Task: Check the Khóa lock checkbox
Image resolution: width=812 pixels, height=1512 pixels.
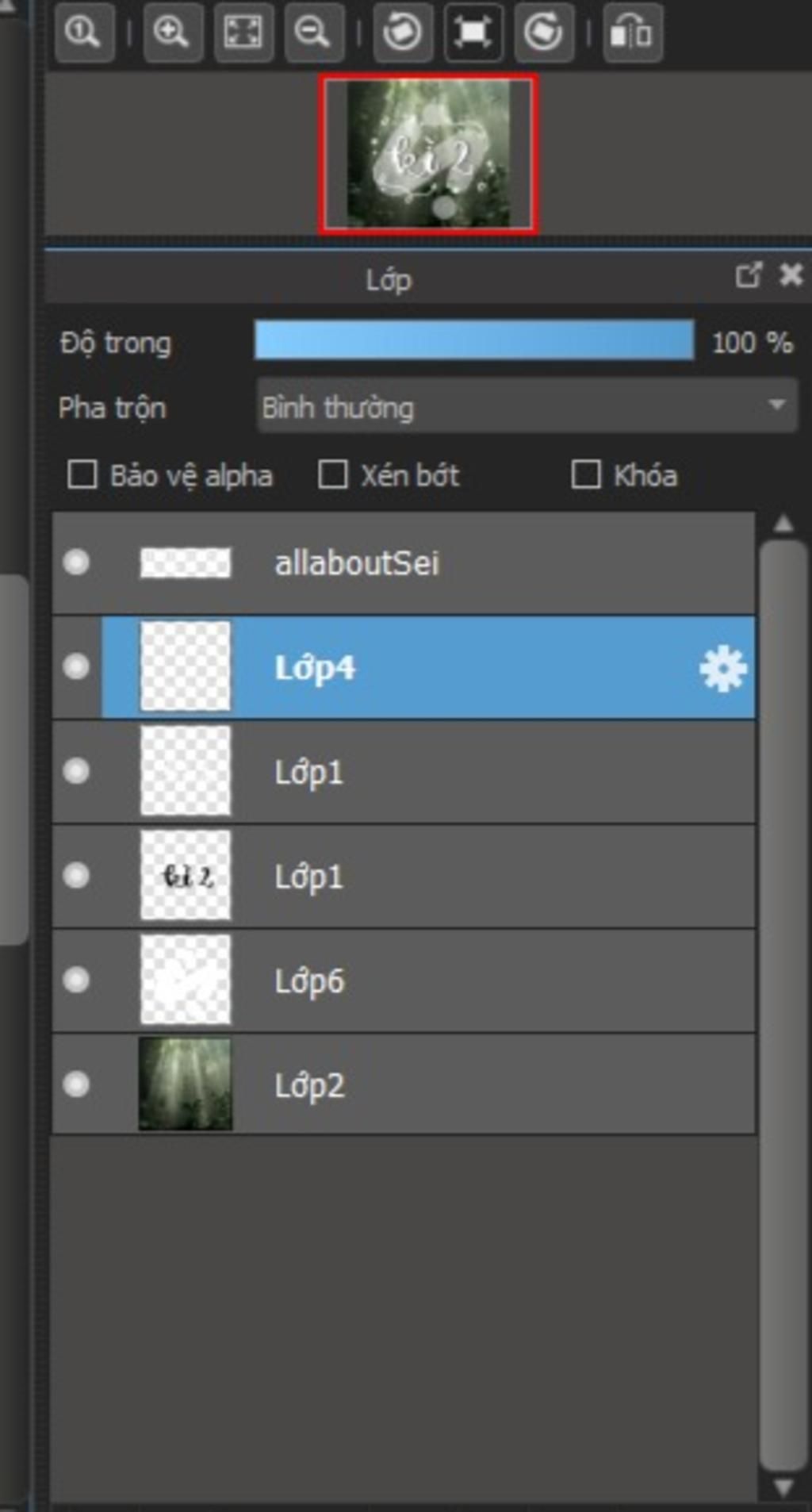Action: [x=586, y=475]
